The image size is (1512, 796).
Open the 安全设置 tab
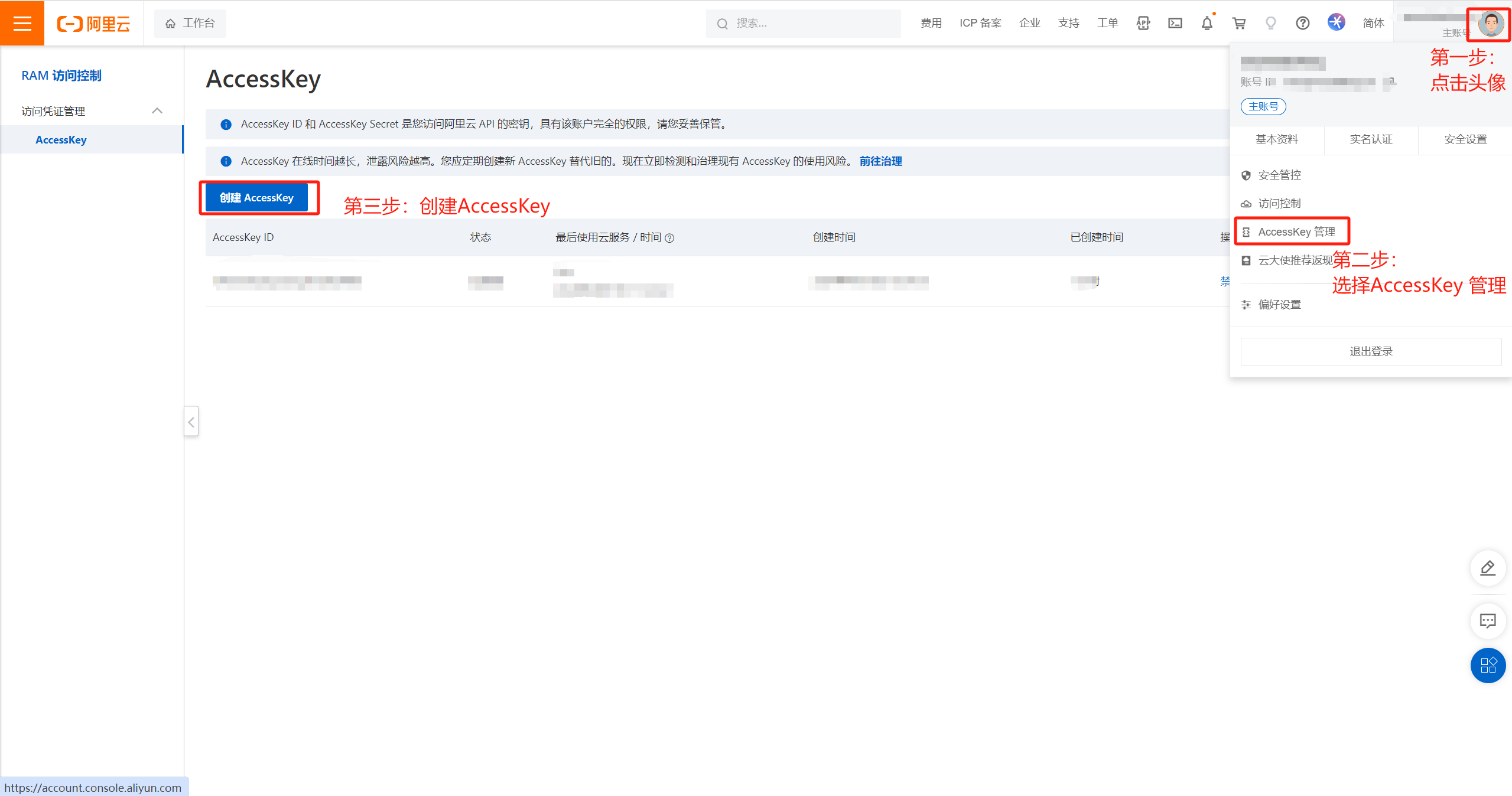click(x=1465, y=139)
